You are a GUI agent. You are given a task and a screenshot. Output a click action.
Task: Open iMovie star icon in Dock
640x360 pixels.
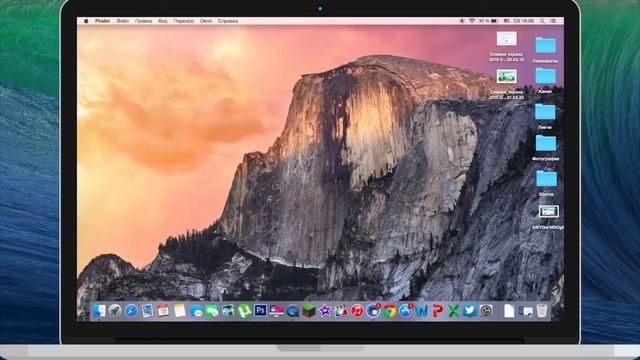click(325, 311)
